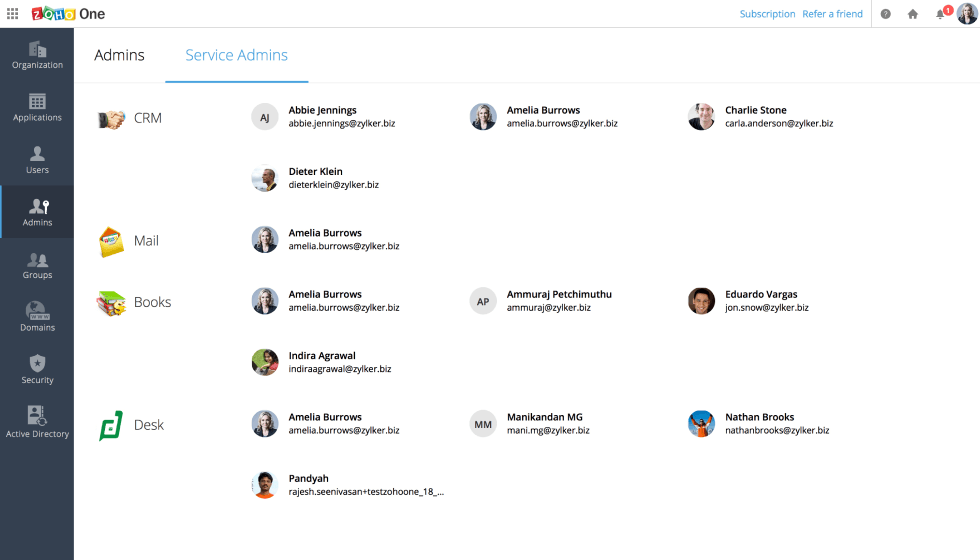
Task: Click Indira Agrawal's profile photo
Action: pos(265,362)
